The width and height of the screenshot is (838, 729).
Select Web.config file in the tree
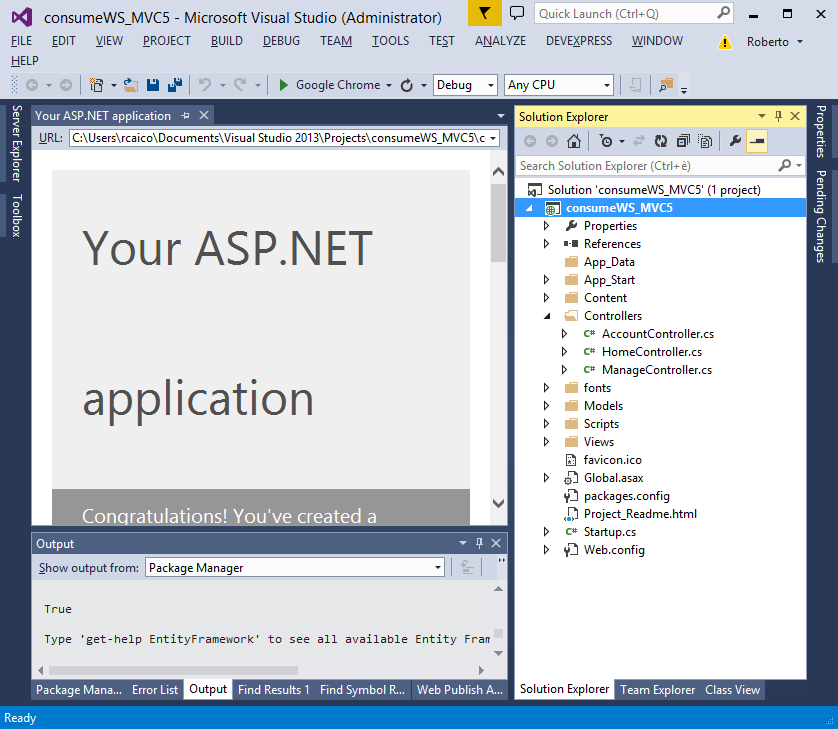point(614,550)
